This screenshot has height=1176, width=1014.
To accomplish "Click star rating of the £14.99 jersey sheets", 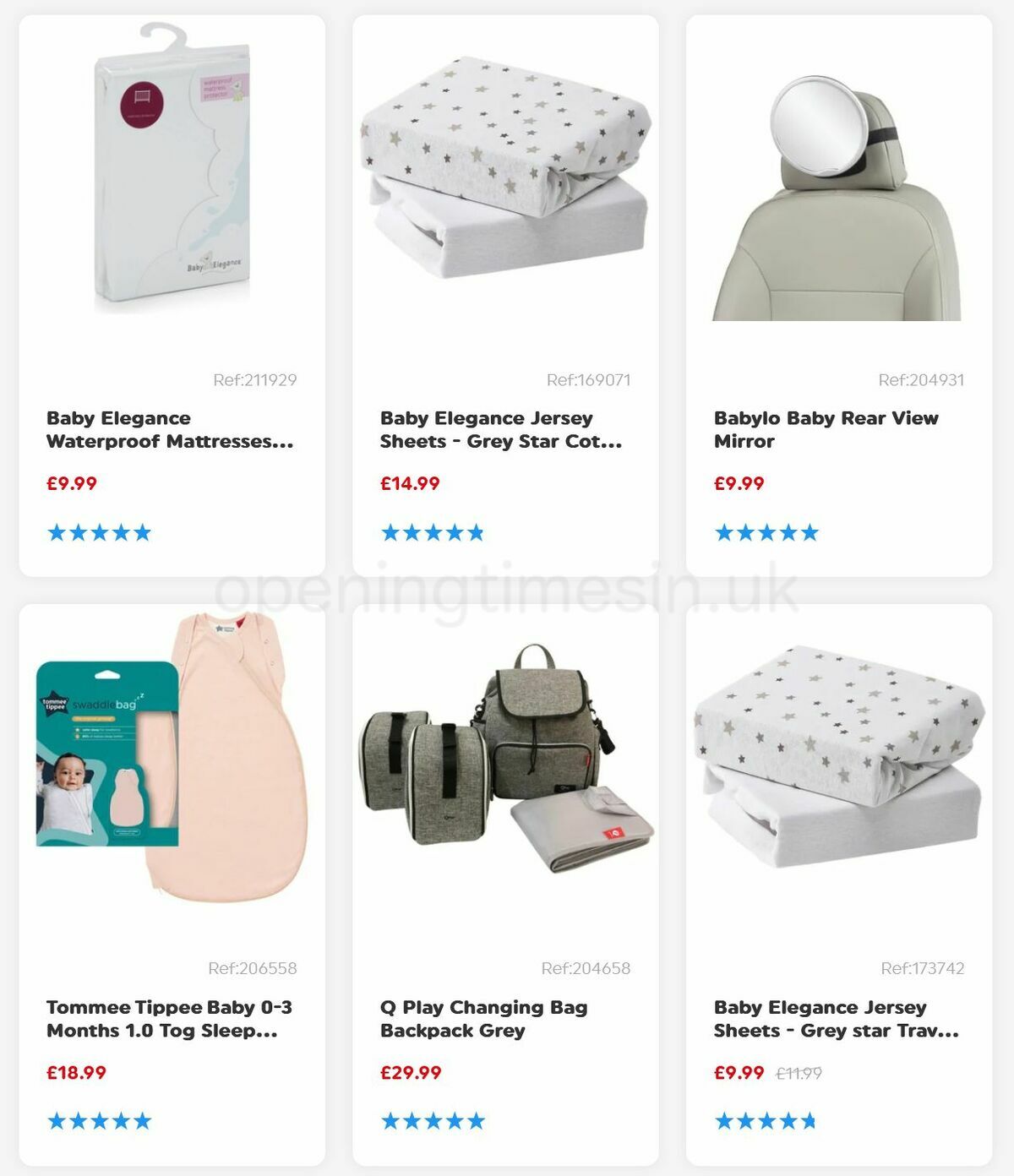I will 433,532.
